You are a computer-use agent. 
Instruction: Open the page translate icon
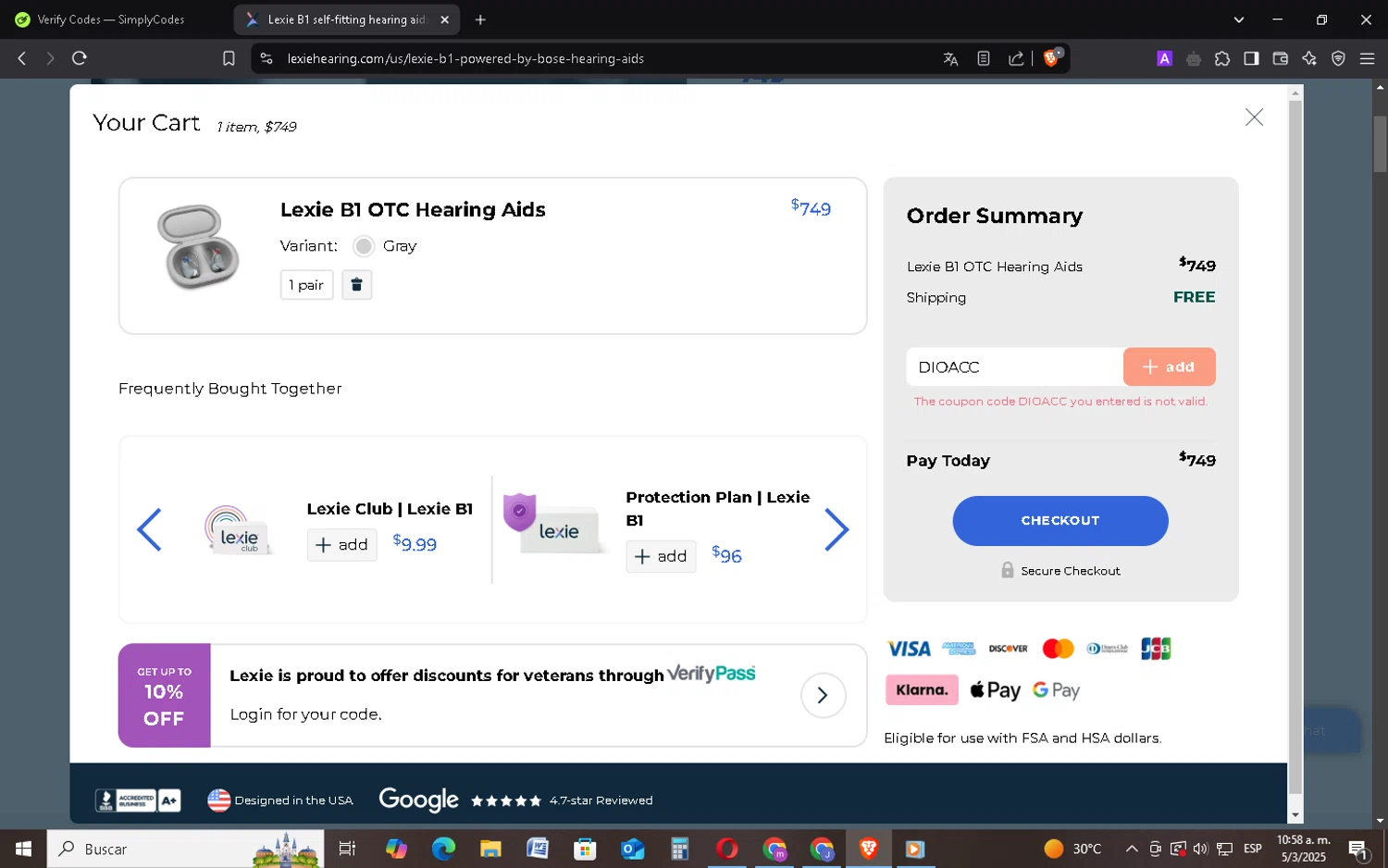pos(950,58)
